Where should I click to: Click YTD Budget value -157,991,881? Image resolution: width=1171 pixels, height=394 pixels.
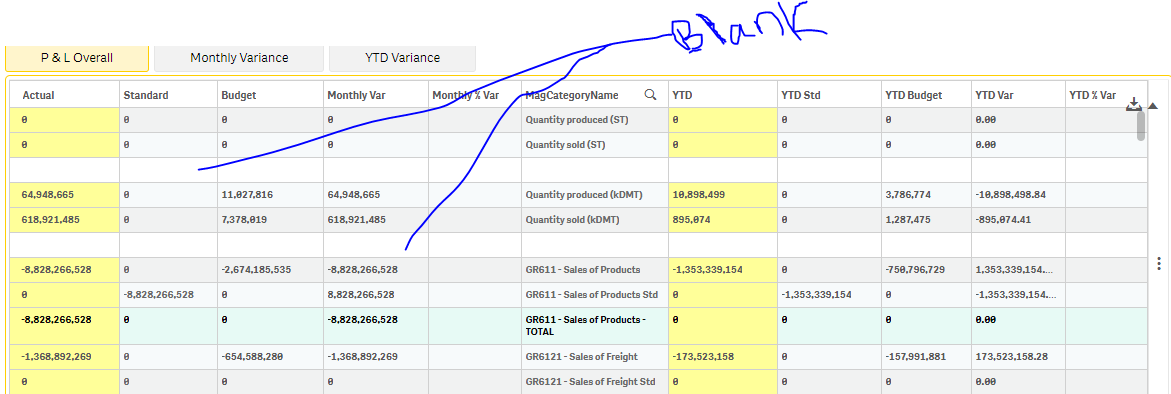tap(916, 357)
